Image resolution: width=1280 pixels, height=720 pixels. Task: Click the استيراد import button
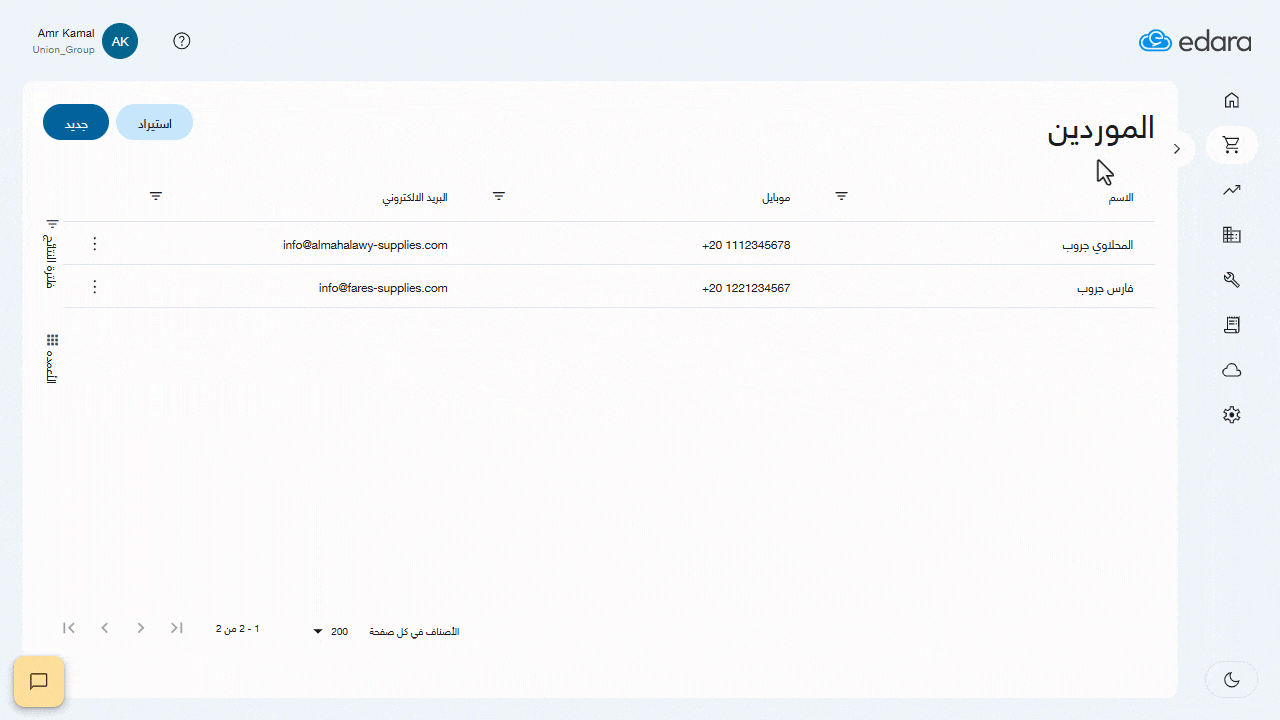coord(155,122)
